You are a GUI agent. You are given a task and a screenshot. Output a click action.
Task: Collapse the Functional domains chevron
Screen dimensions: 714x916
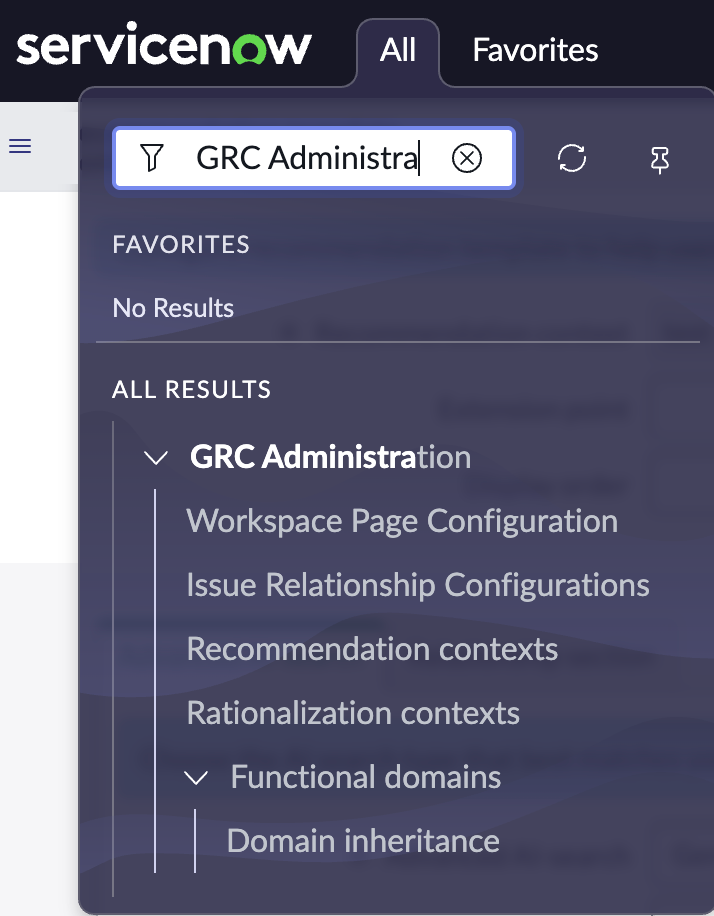tap(196, 778)
